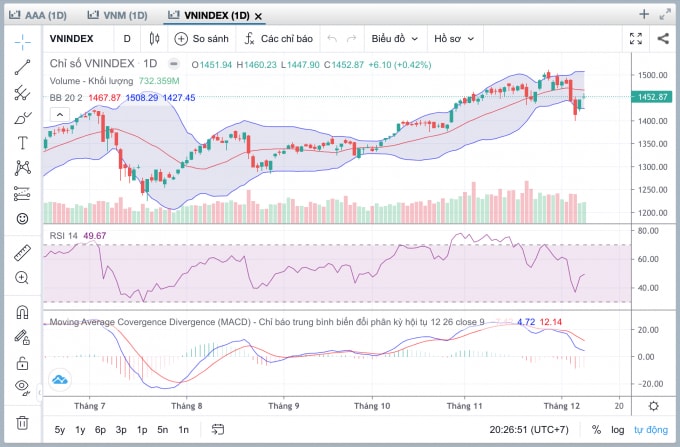
Task: Click the Chỉ số VNINDEX legend collapse icon
Action: (x=173, y=64)
